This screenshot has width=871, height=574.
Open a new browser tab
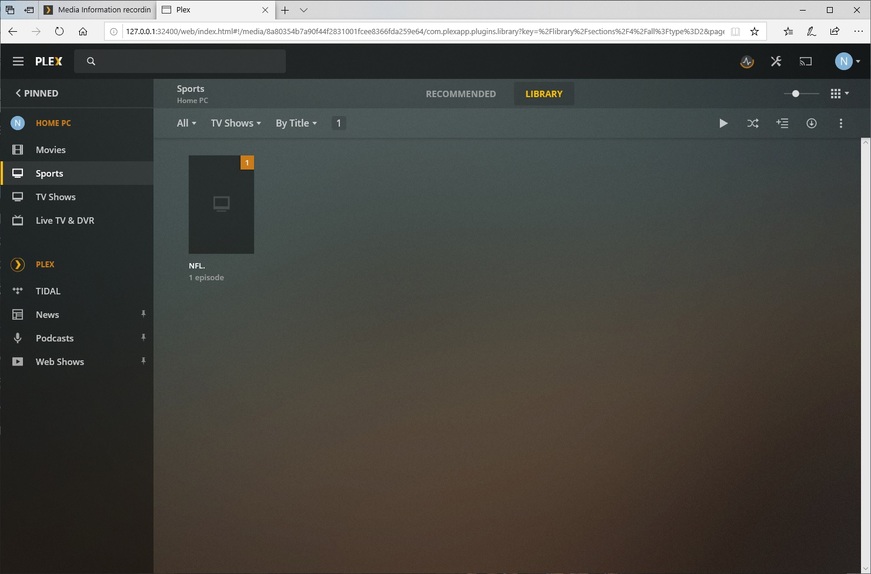tap(285, 10)
